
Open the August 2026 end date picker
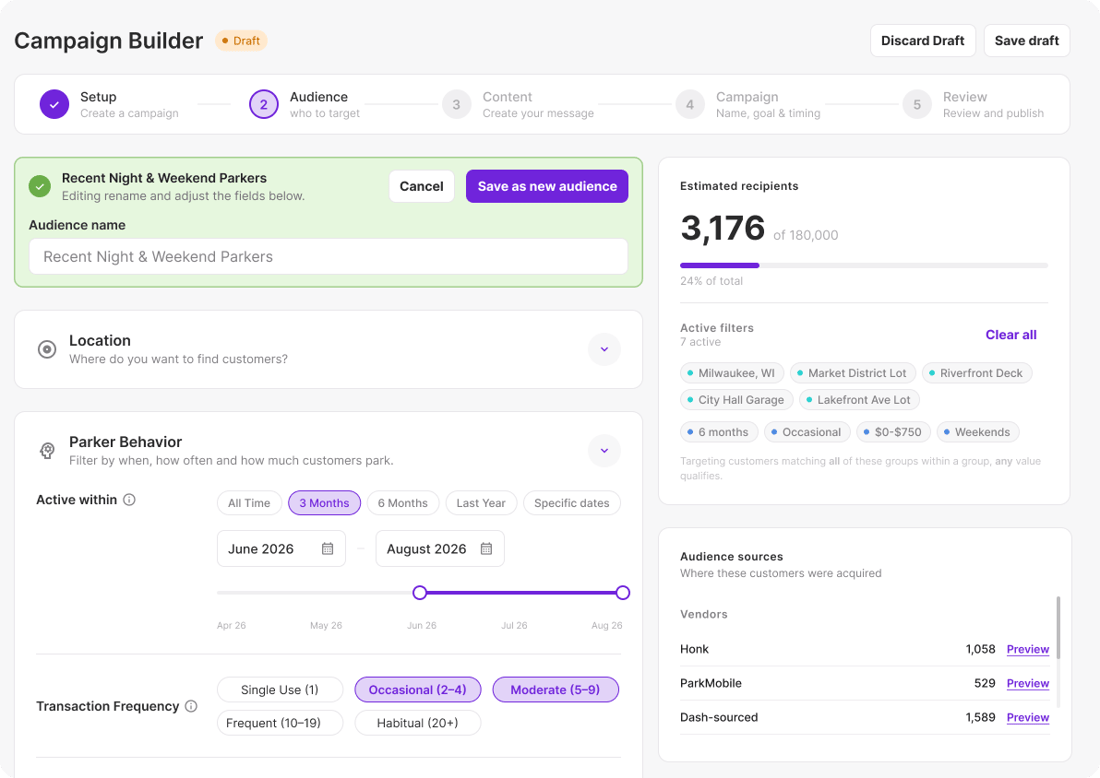pos(440,549)
